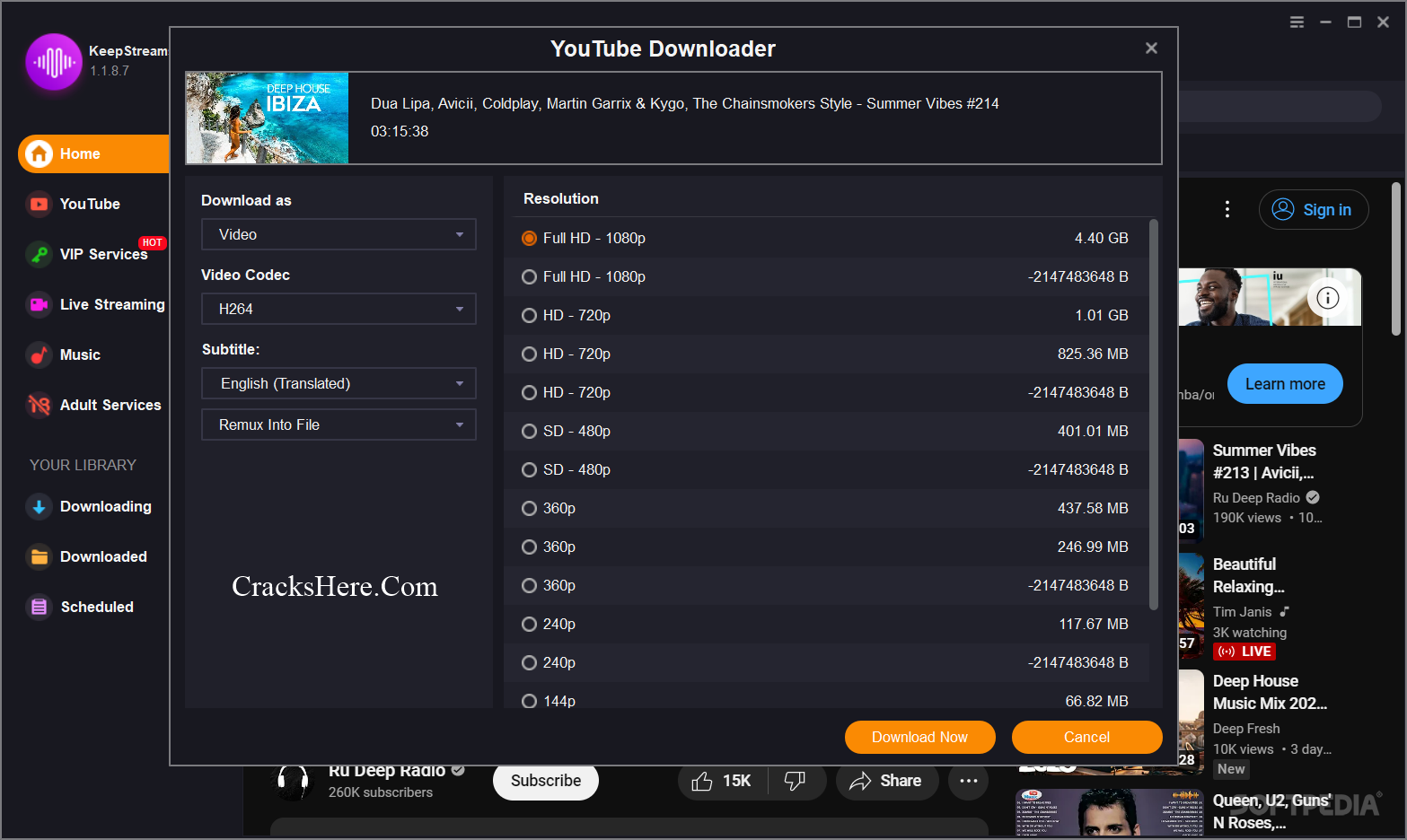Click the thumbs-down dislike icon
The width and height of the screenshot is (1407, 840).
[795, 781]
